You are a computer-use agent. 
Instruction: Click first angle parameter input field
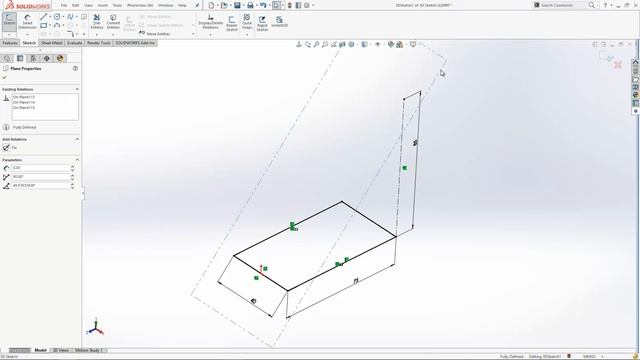point(40,177)
